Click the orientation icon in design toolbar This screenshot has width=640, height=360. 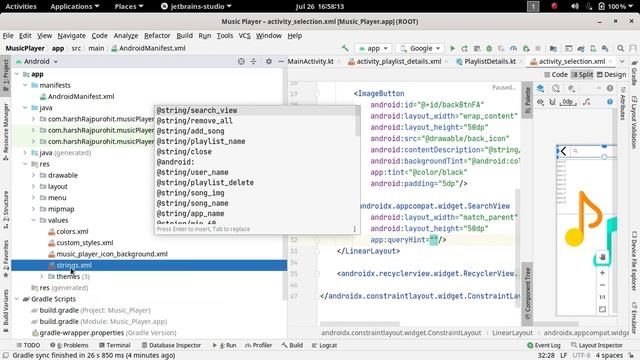(556, 88)
